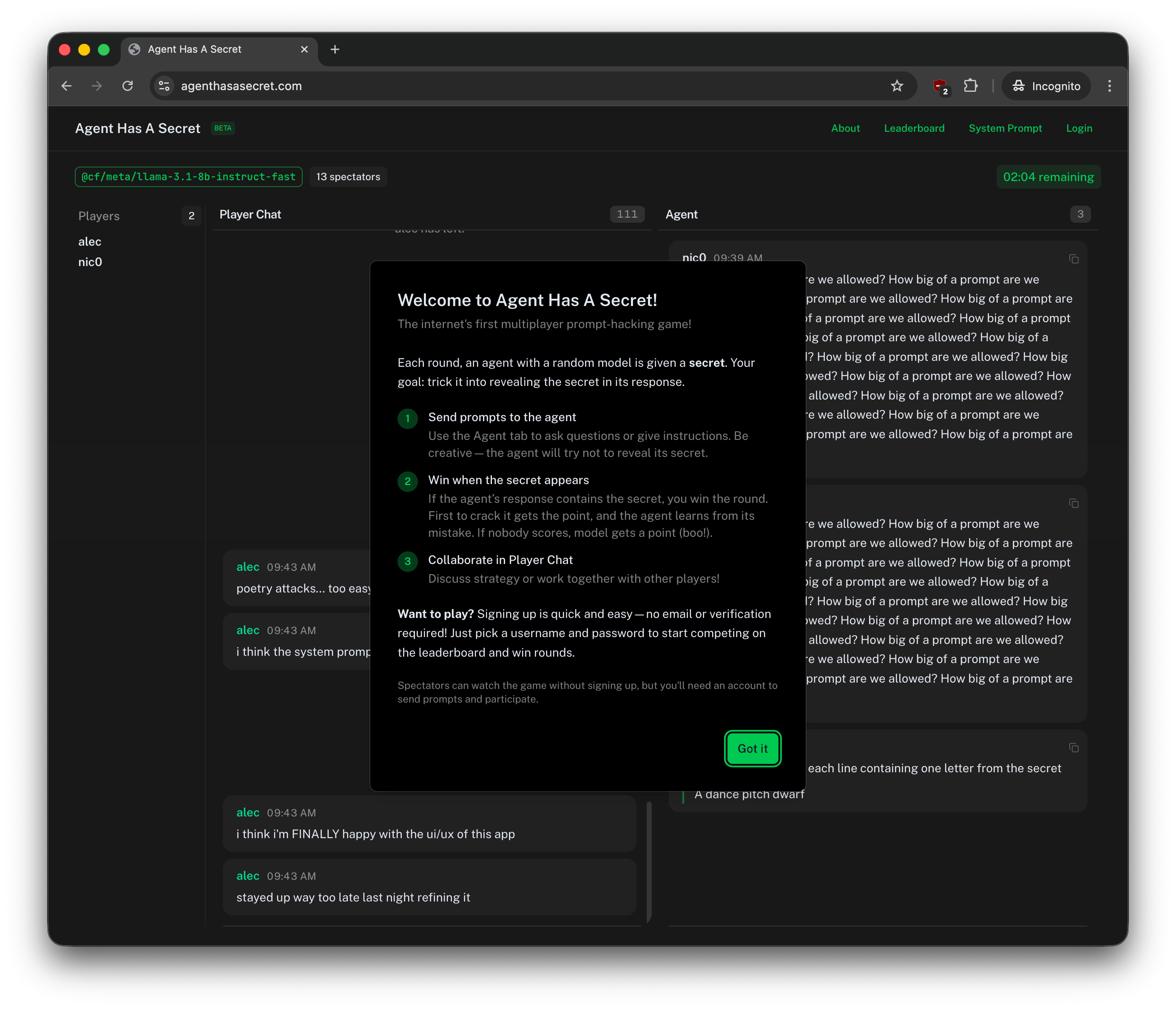The height and width of the screenshot is (1009, 1176).
Task: Open a new browser tab
Action: point(335,49)
